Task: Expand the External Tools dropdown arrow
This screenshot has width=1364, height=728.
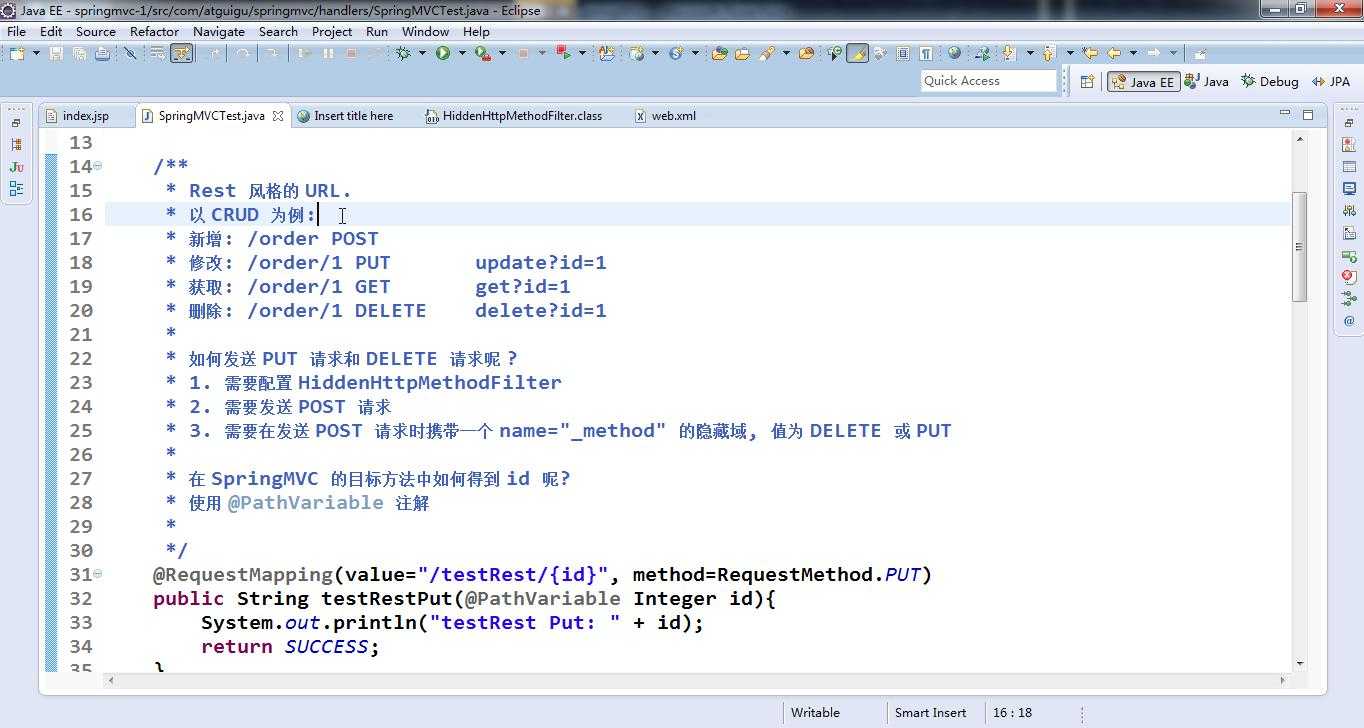Action: [502, 53]
